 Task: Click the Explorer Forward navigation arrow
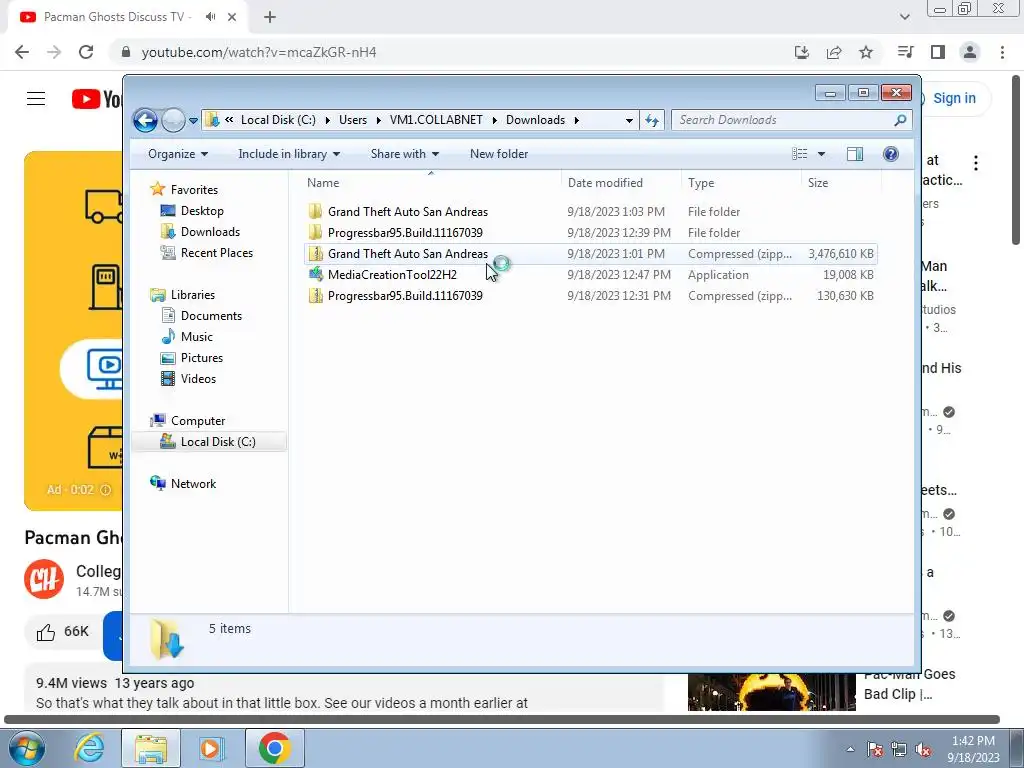coord(173,120)
